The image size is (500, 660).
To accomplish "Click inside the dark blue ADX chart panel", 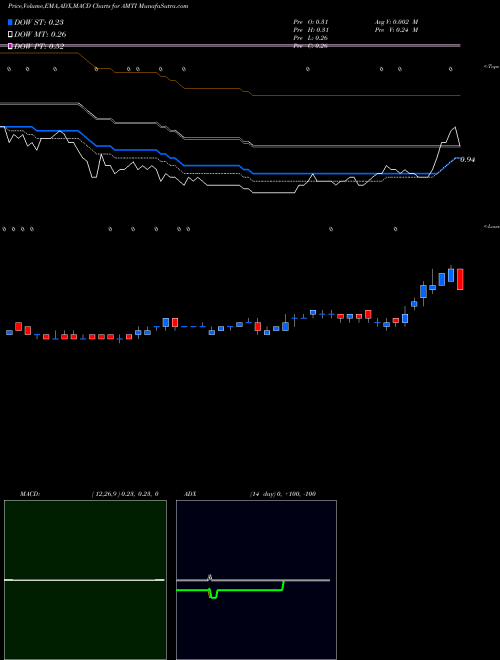I will click(x=256, y=580).
